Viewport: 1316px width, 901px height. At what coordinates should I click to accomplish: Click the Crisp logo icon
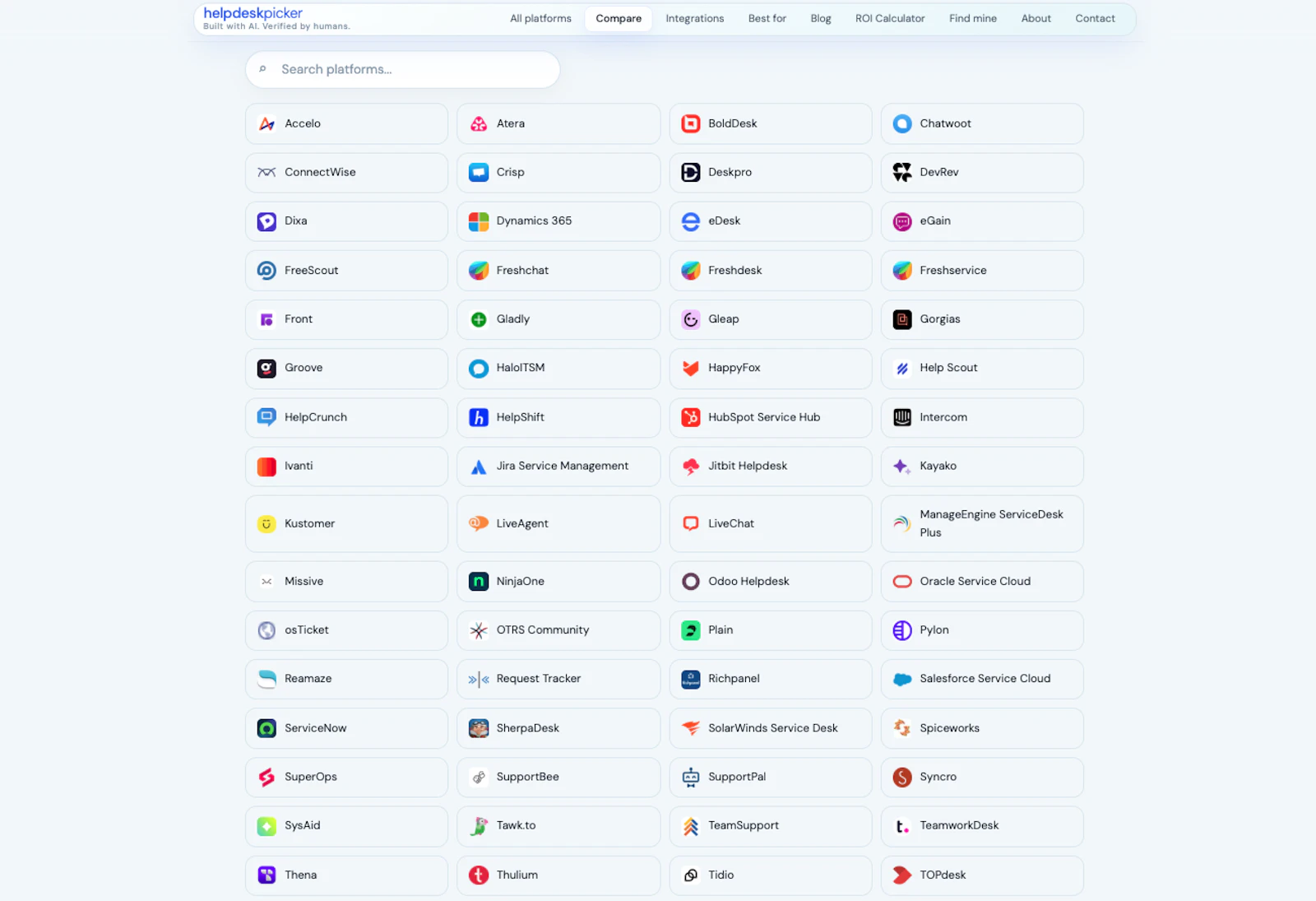479,172
